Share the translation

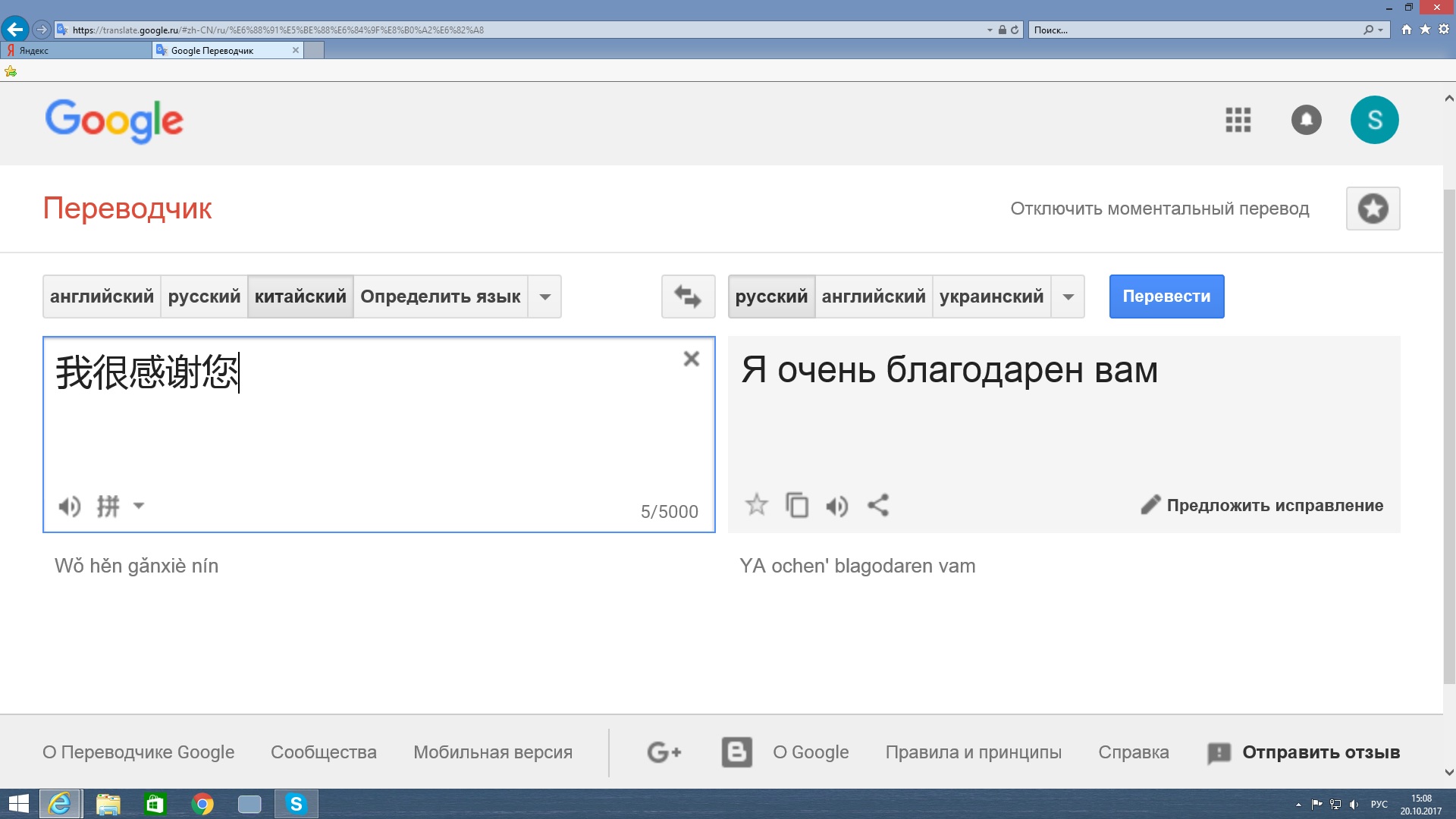point(877,505)
